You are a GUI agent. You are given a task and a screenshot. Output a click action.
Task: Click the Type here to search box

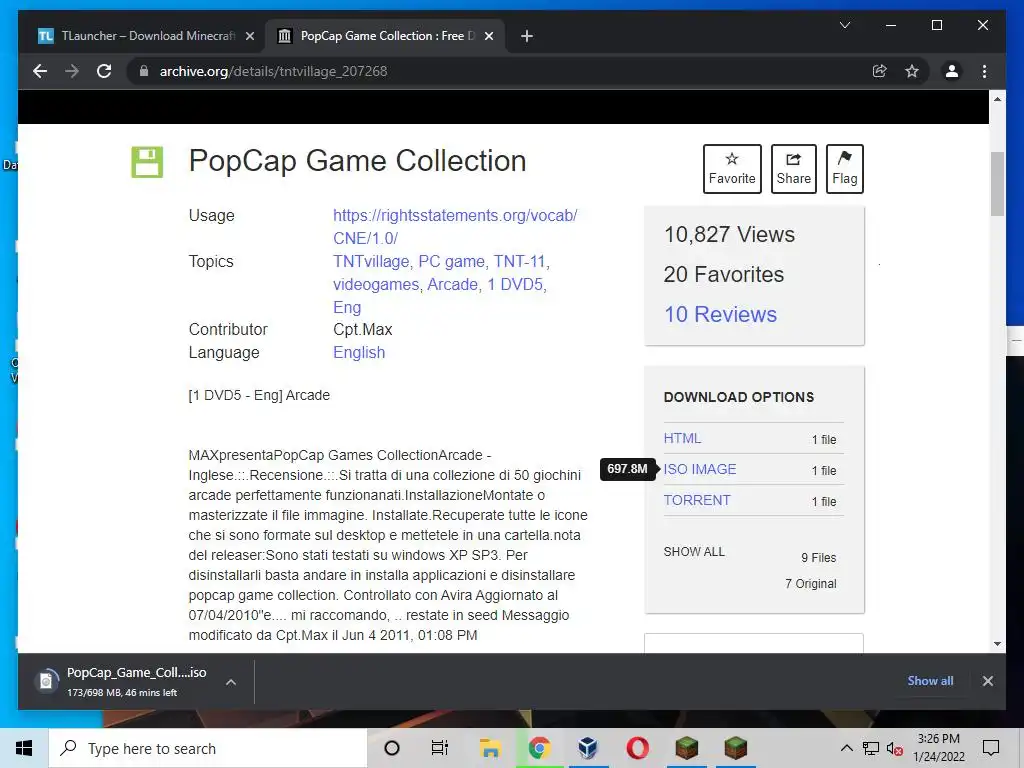tap(208, 748)
